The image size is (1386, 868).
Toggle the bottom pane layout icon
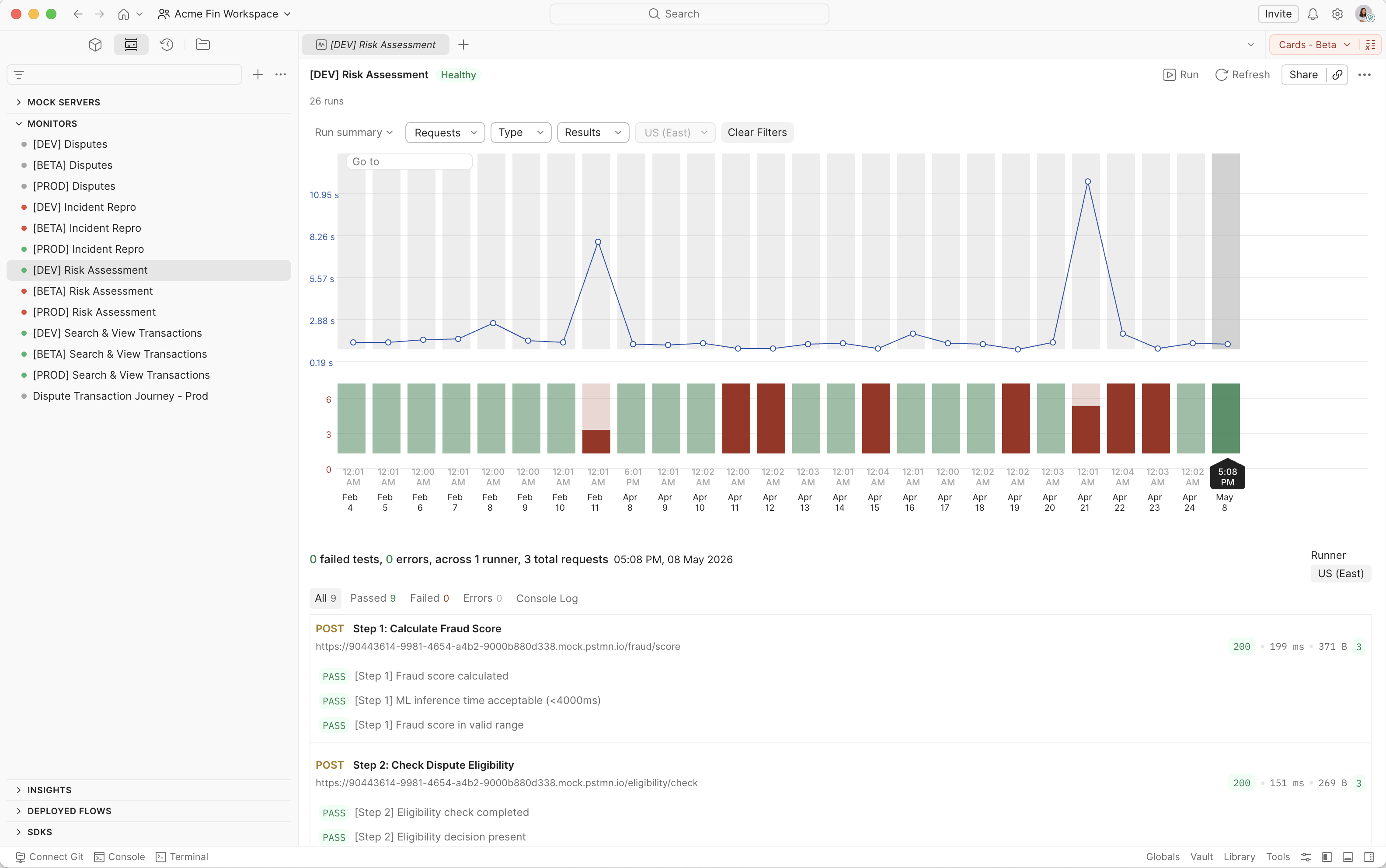tap(1348, 857)
